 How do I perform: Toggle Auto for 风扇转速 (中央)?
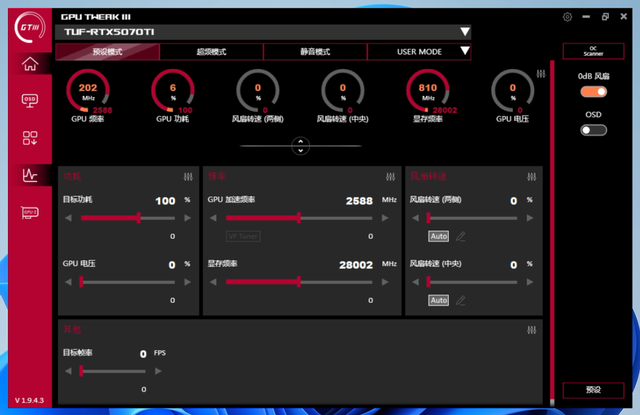(439, 300)
